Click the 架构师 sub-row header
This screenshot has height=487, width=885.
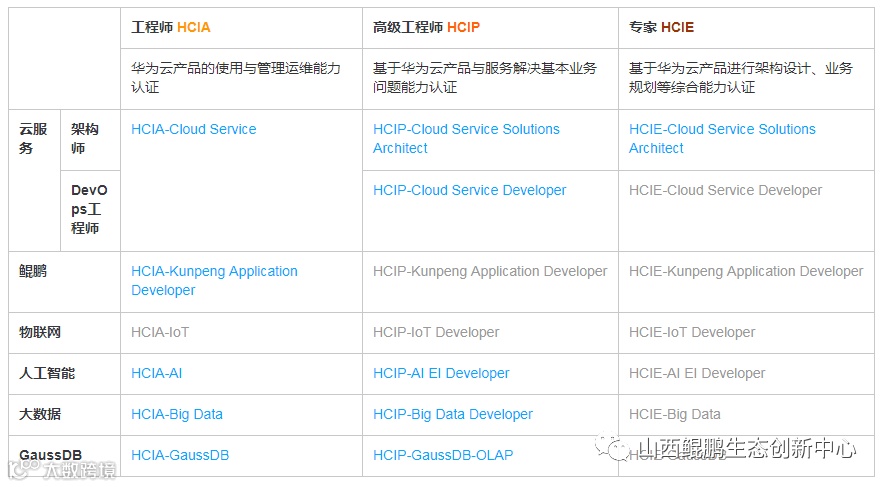[85, 139]
